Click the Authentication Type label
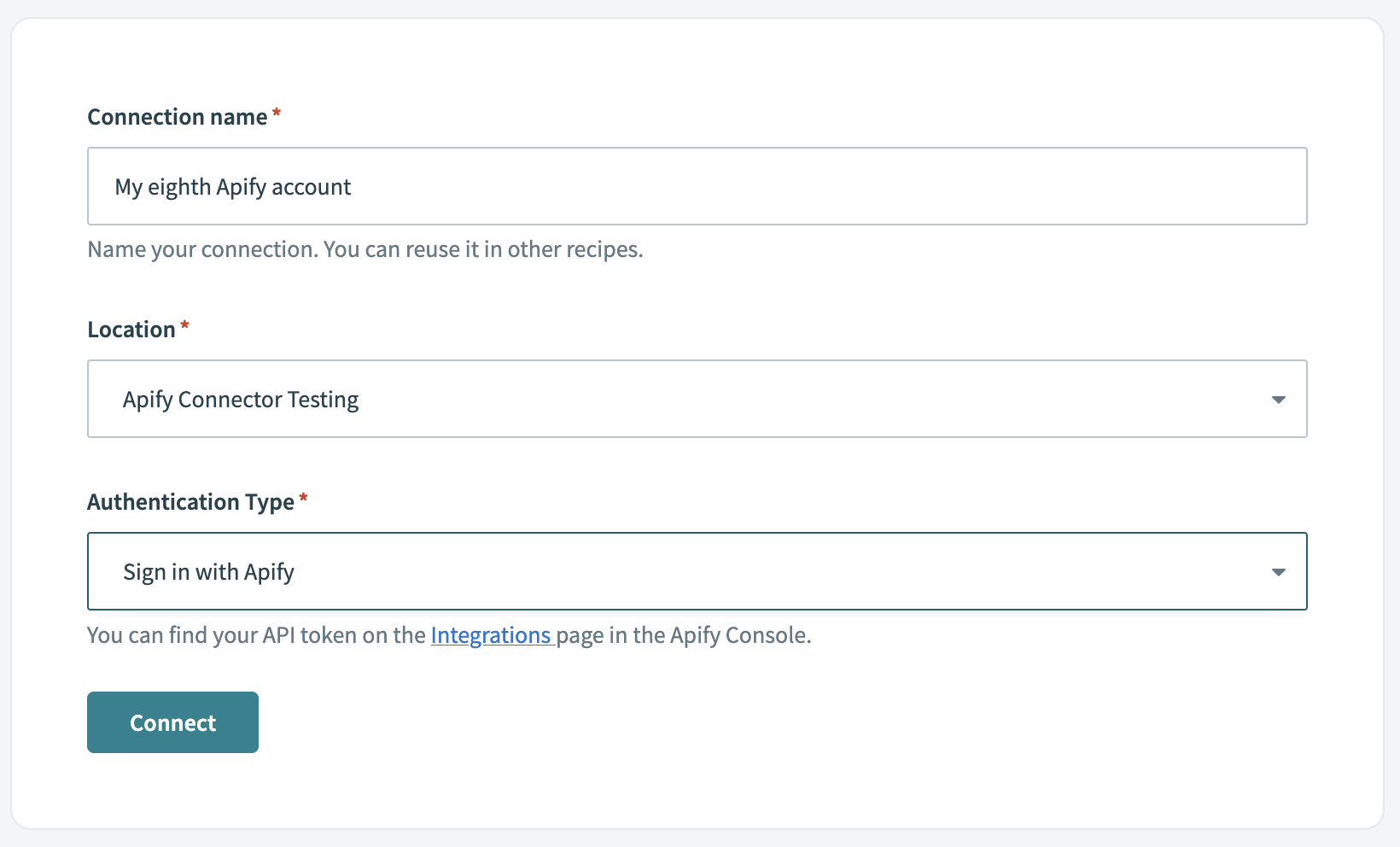 pos(192,502)
